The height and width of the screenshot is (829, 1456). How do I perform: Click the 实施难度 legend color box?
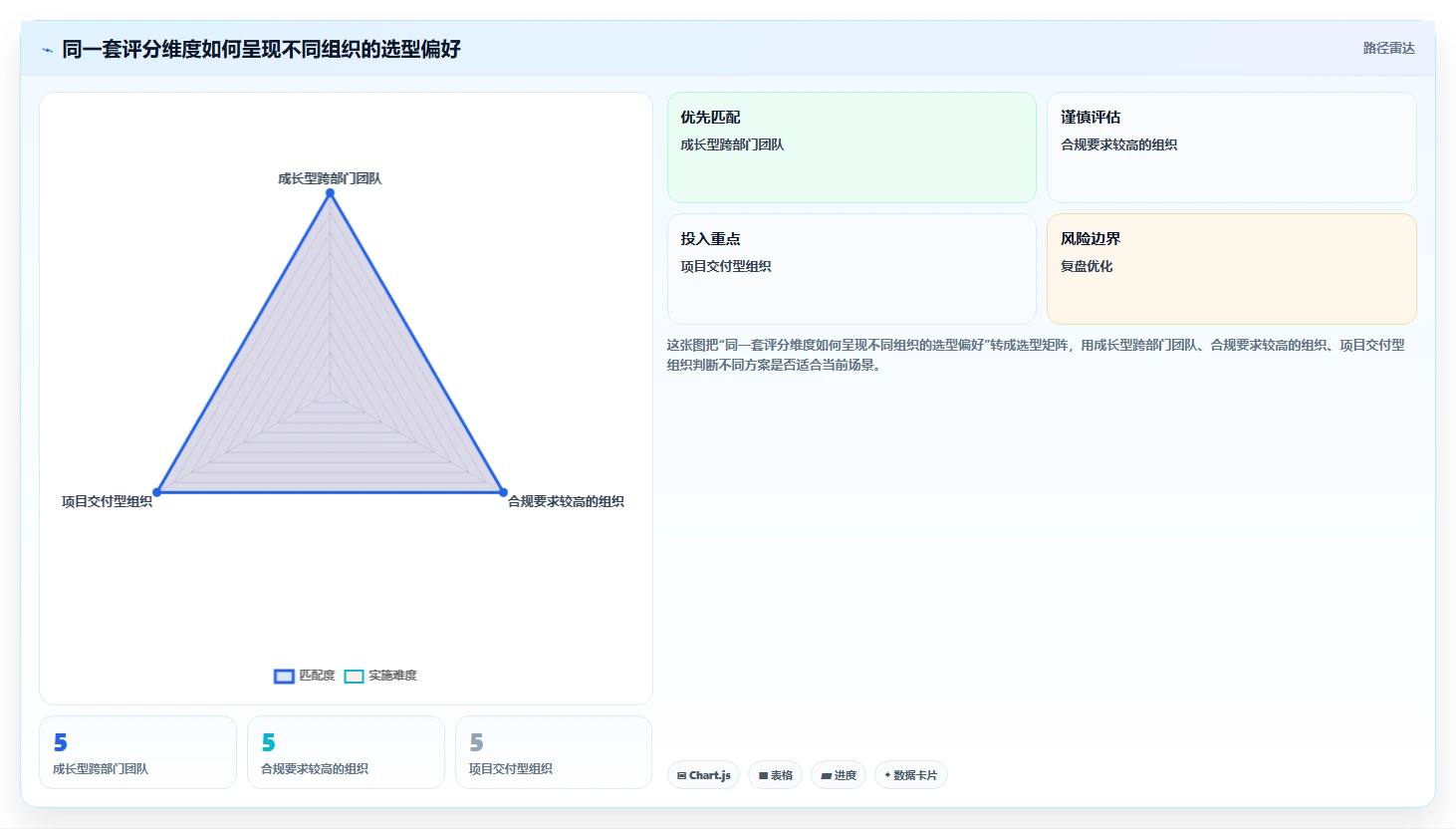[x=354, y=677]
